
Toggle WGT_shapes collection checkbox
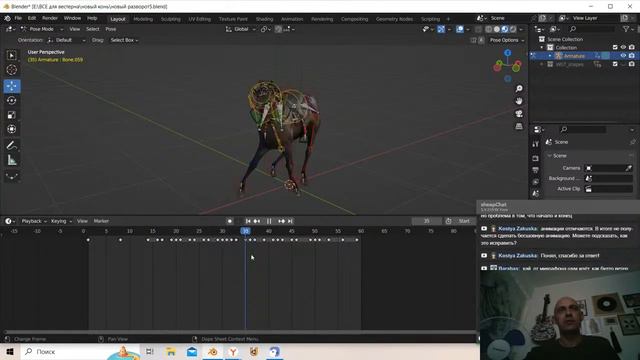tap(615, 64)
